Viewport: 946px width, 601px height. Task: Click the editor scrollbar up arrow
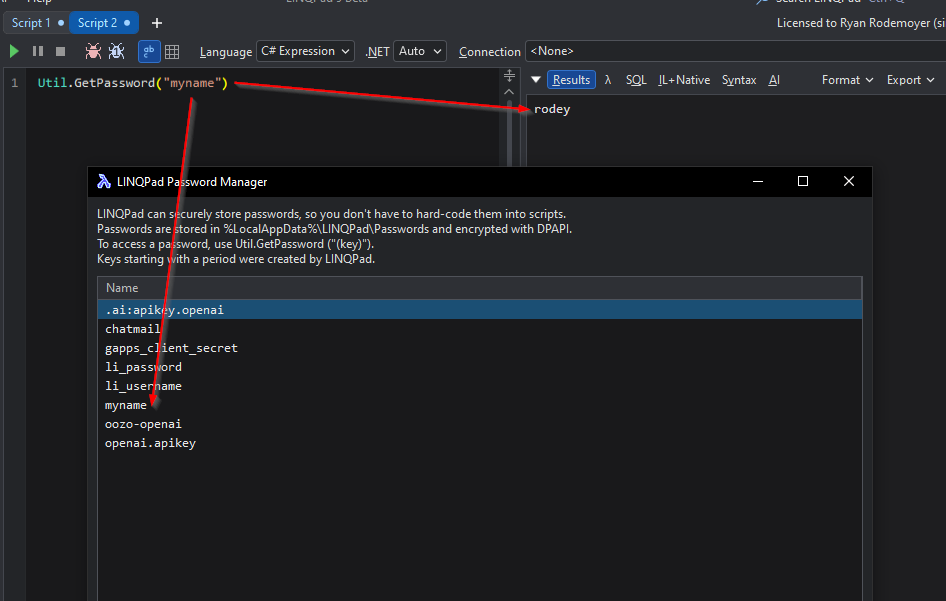pyautogui.click(x=509, y=92)
